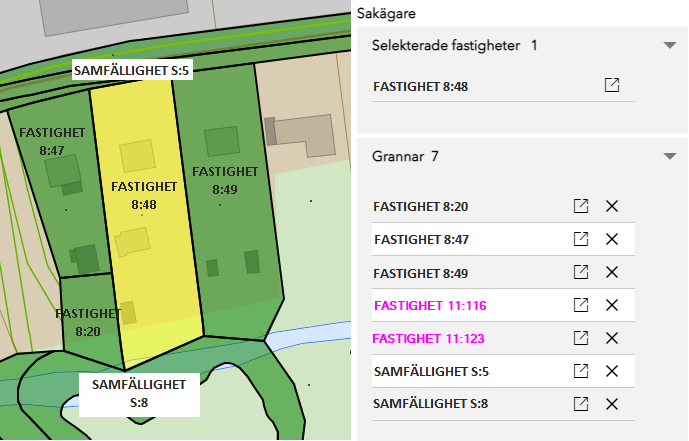Open external link for FASTIGHET 11:123

coord(580,338)
